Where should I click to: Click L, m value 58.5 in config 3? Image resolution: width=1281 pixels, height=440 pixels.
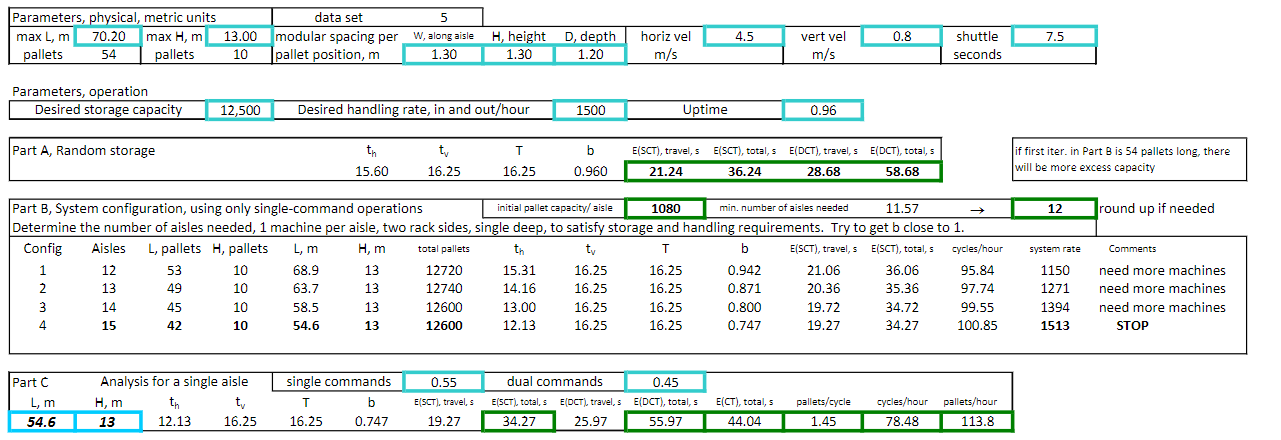click(x=304, y=307)
